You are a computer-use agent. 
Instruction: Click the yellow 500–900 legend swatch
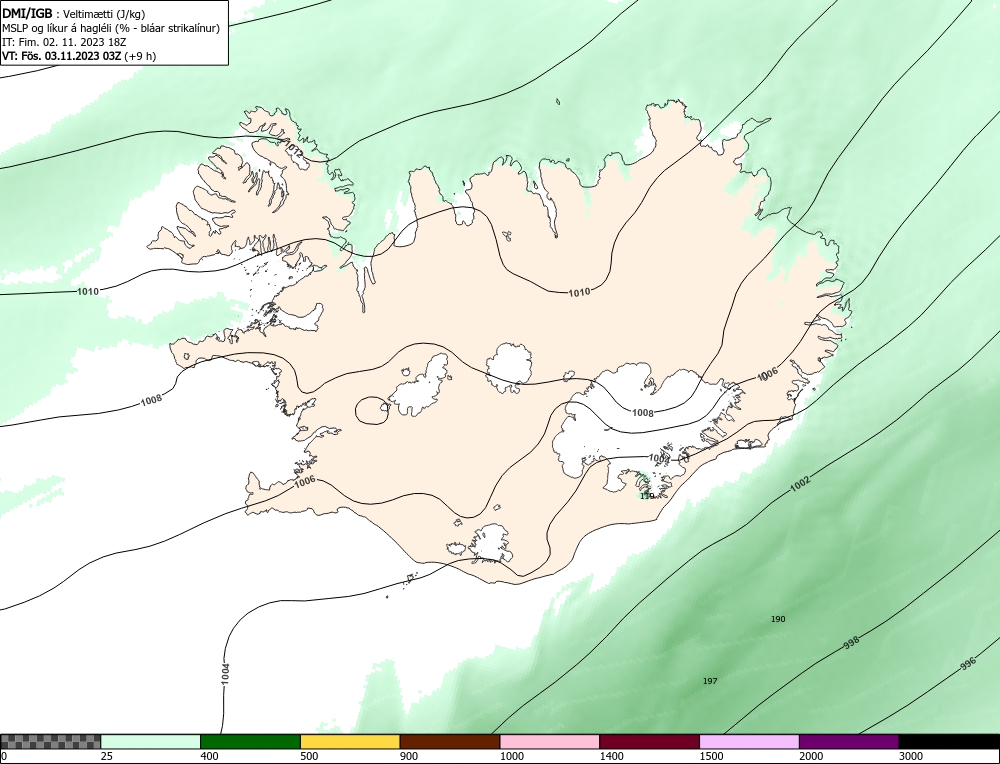350,742
